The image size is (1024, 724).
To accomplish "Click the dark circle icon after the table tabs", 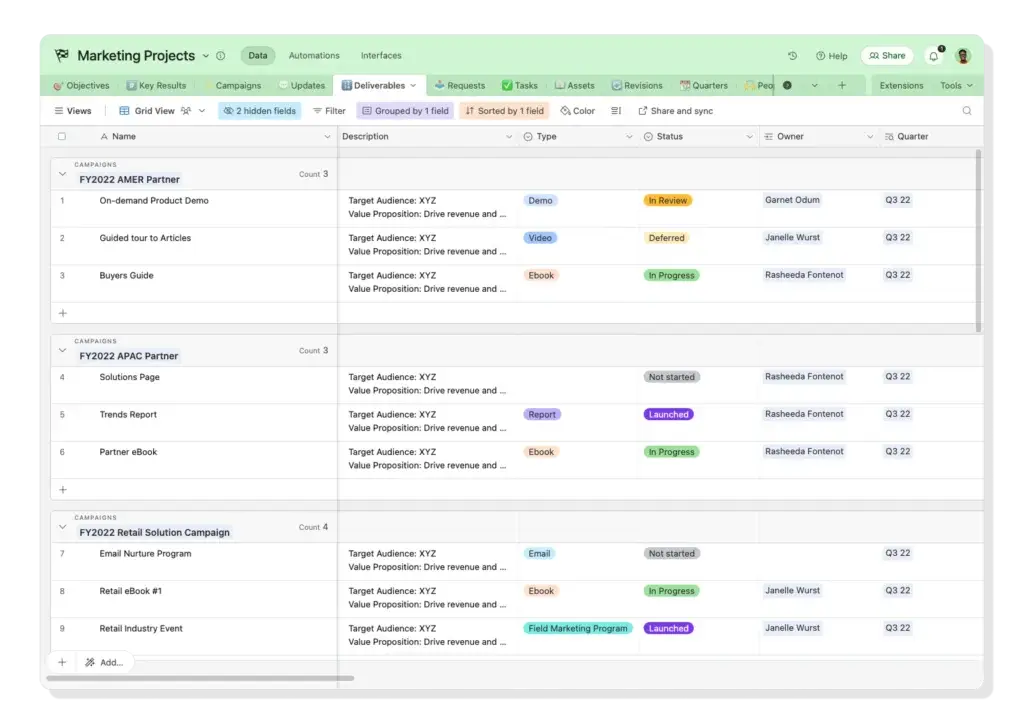I will coord(788,86).
